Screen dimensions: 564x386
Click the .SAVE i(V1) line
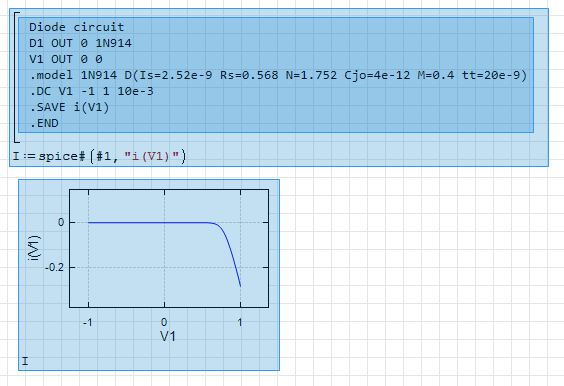[x=69, y=107]
